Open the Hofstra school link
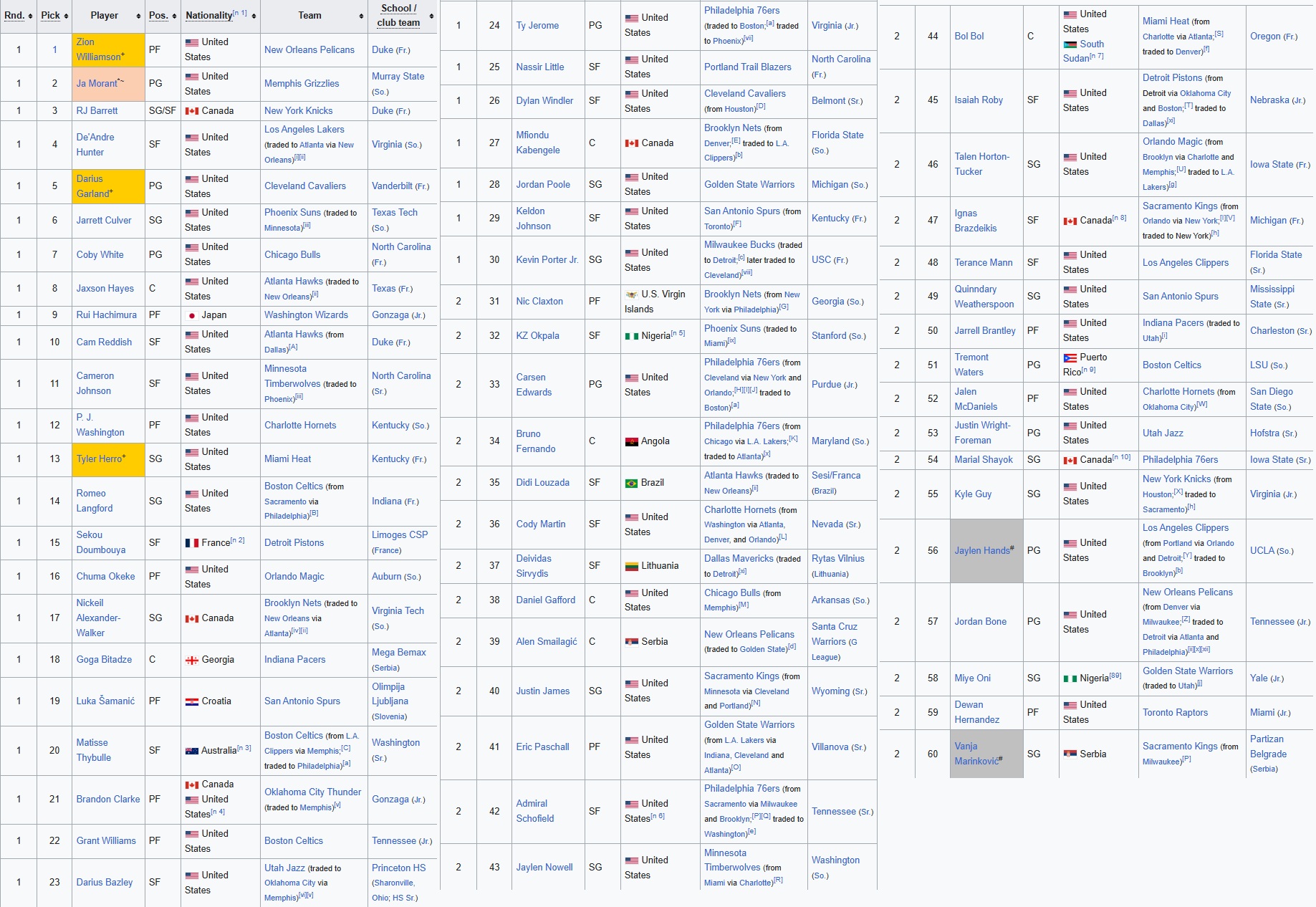The height and width of the screenshot is (907, 1316). click(1264, 433)
